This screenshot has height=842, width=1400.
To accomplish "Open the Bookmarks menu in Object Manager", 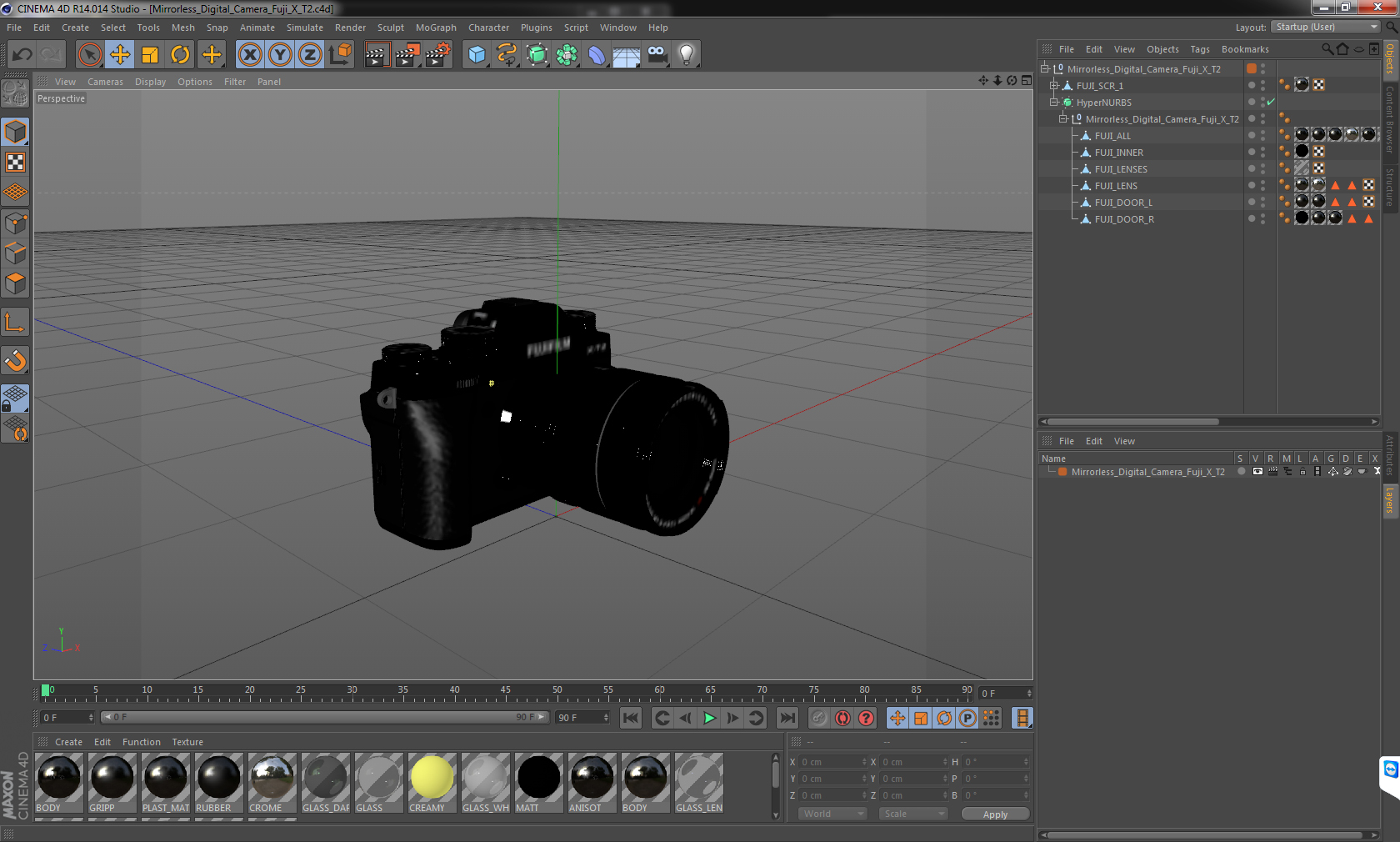I will (1245, 49).
